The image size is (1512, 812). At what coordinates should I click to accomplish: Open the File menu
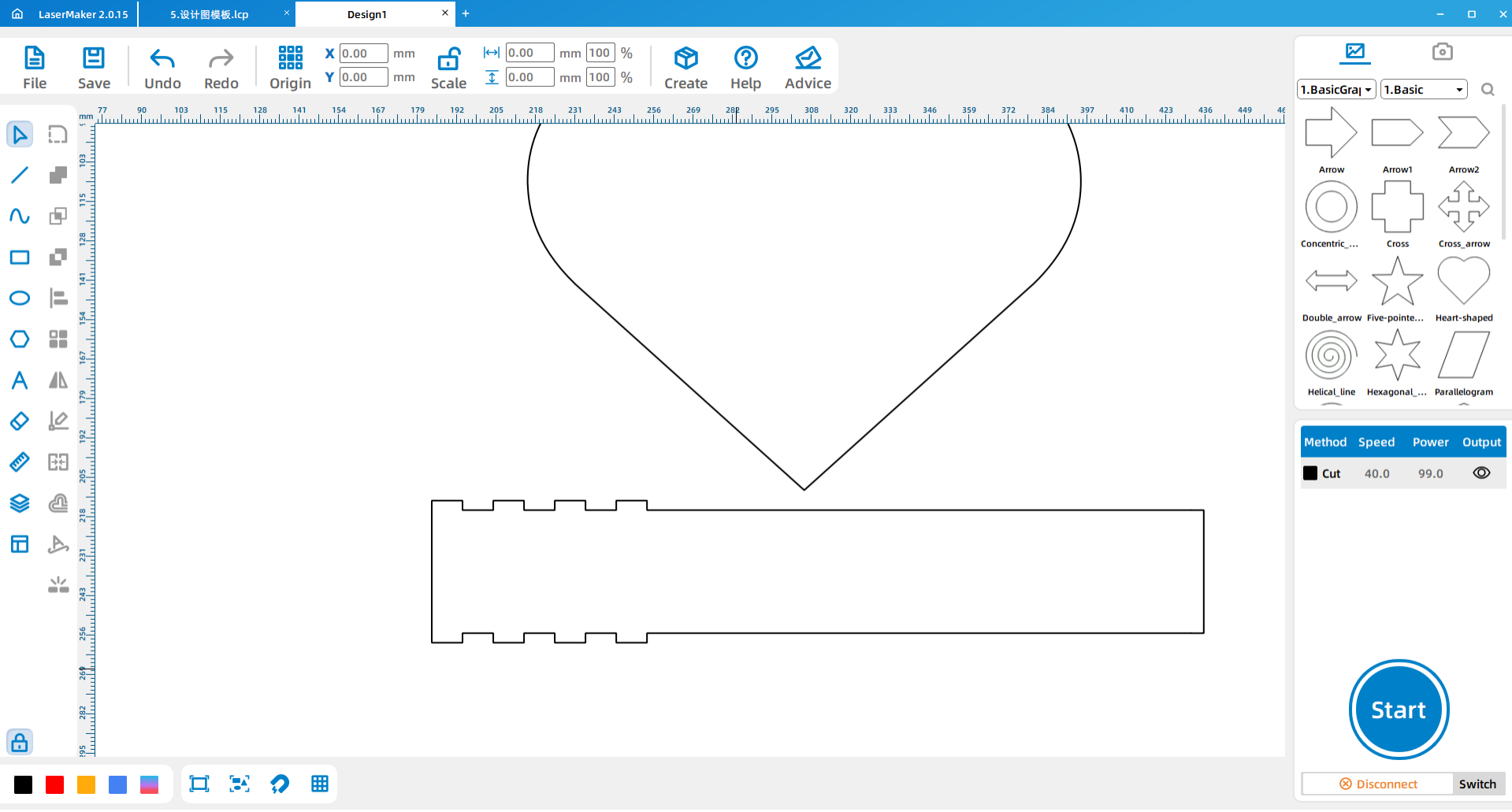[35, 68]
